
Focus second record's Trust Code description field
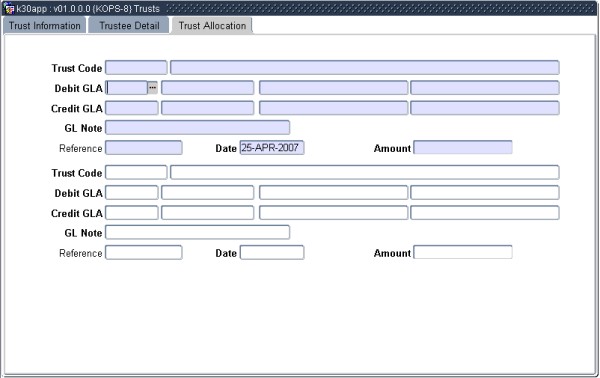365,173
